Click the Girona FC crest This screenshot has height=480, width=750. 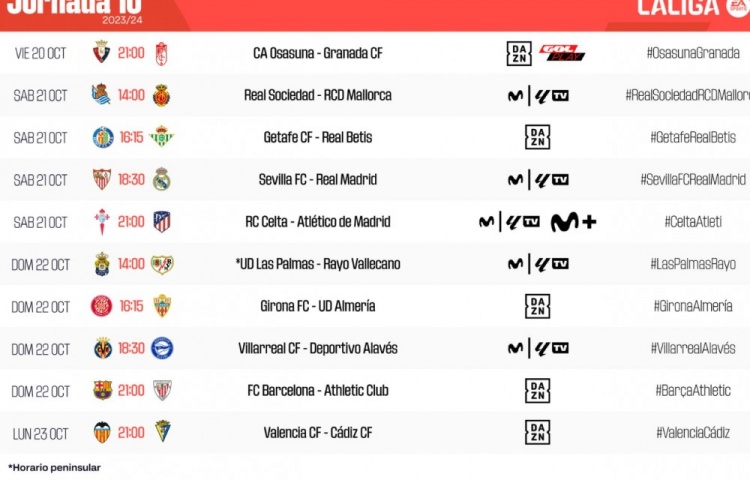[x=101, y=306]
